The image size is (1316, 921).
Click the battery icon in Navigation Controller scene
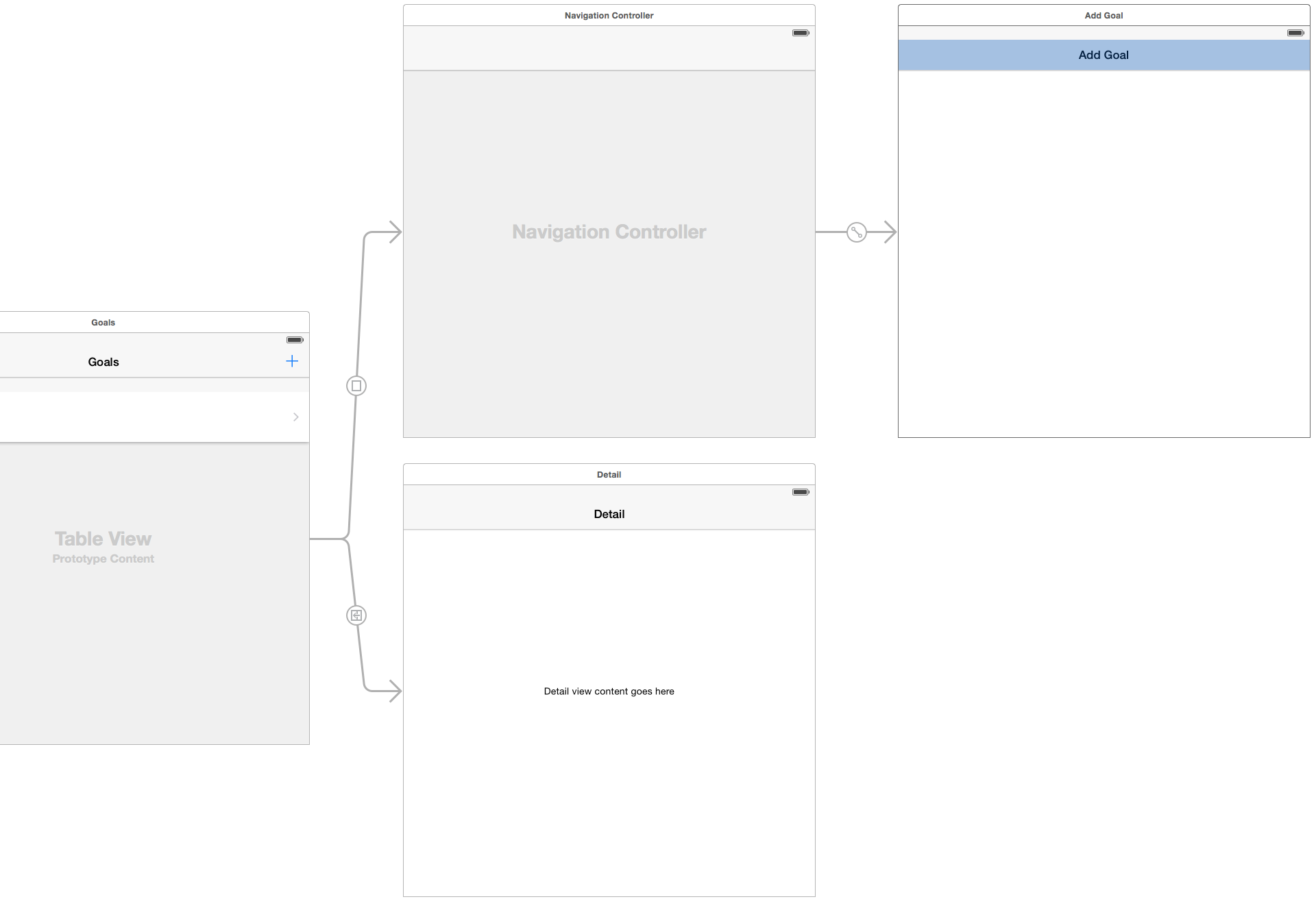pyautogui.click(x=801, y=33)
